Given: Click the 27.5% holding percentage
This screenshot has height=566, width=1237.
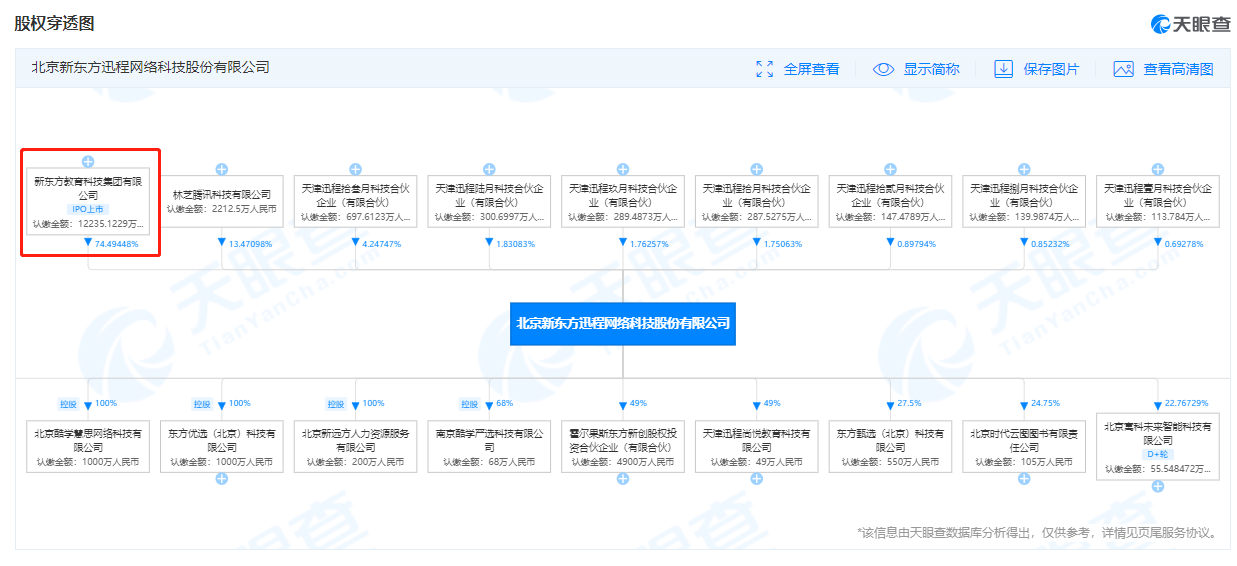Looking at the screenshot, I should (x=909, y=403).
